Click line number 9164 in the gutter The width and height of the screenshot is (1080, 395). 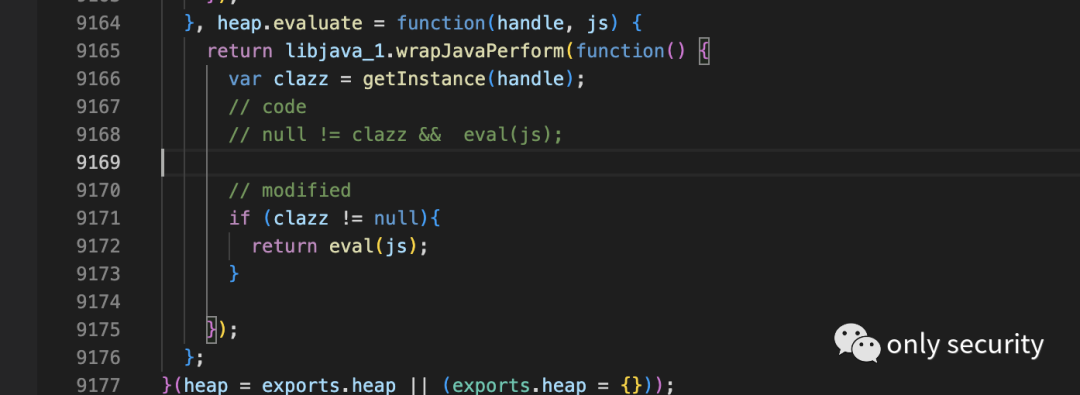(98, 23)
